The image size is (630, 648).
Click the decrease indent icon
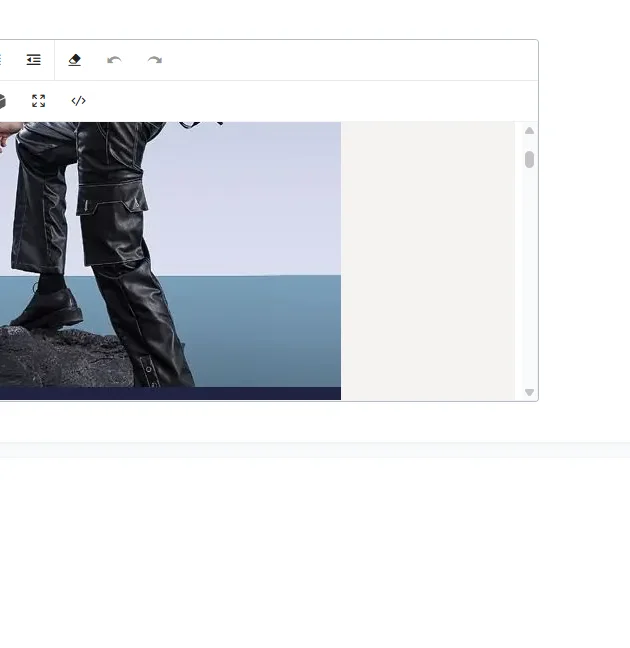[33, 60]
